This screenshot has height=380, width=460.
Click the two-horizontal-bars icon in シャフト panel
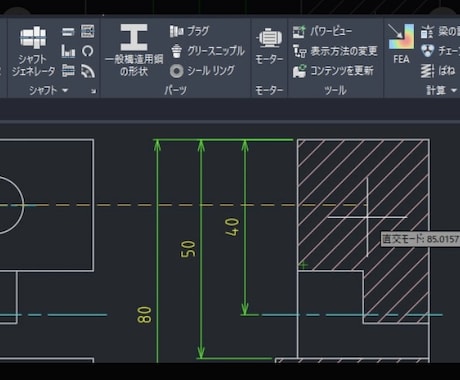[x=68, y=32]
